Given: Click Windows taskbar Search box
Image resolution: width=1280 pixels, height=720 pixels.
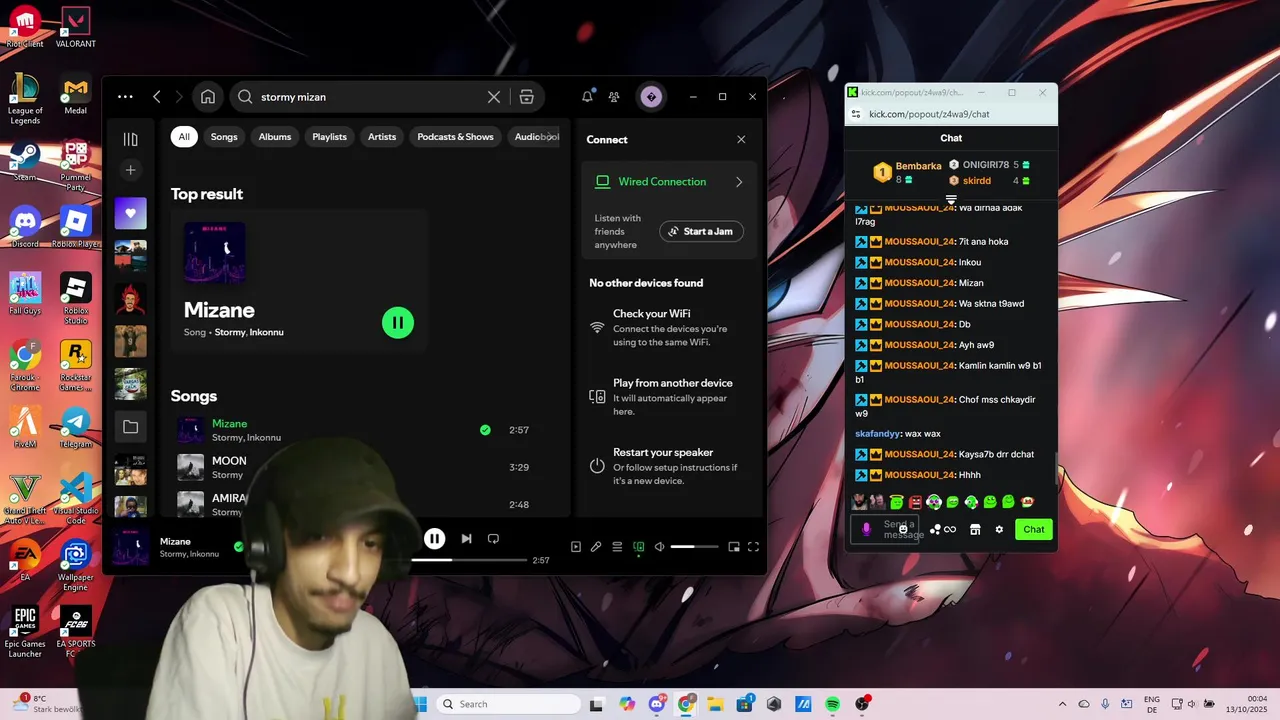Looking at the screenshot, I should pos(508,704).
